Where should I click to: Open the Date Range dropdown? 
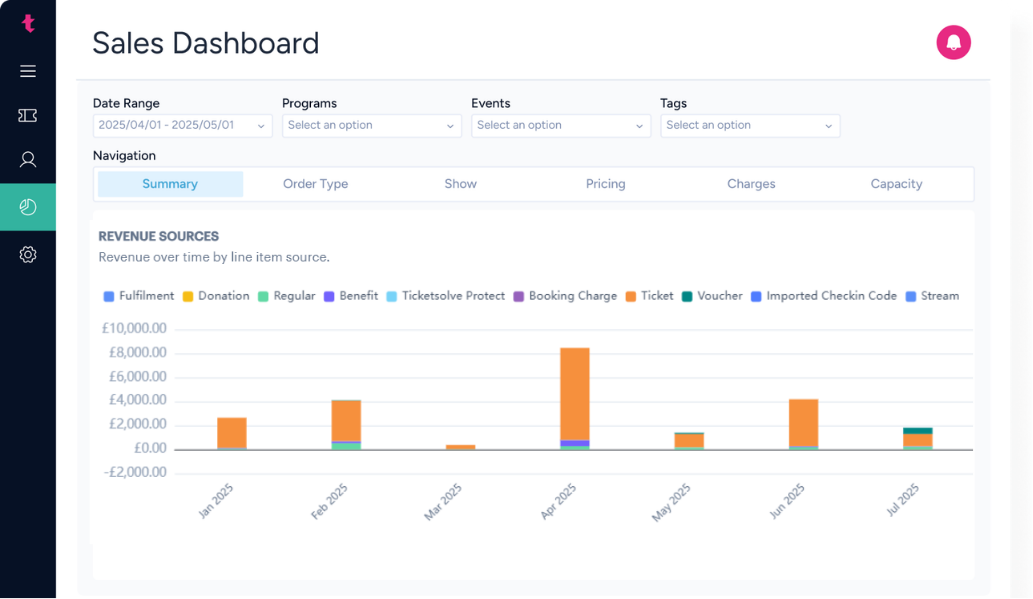[182, 125]
